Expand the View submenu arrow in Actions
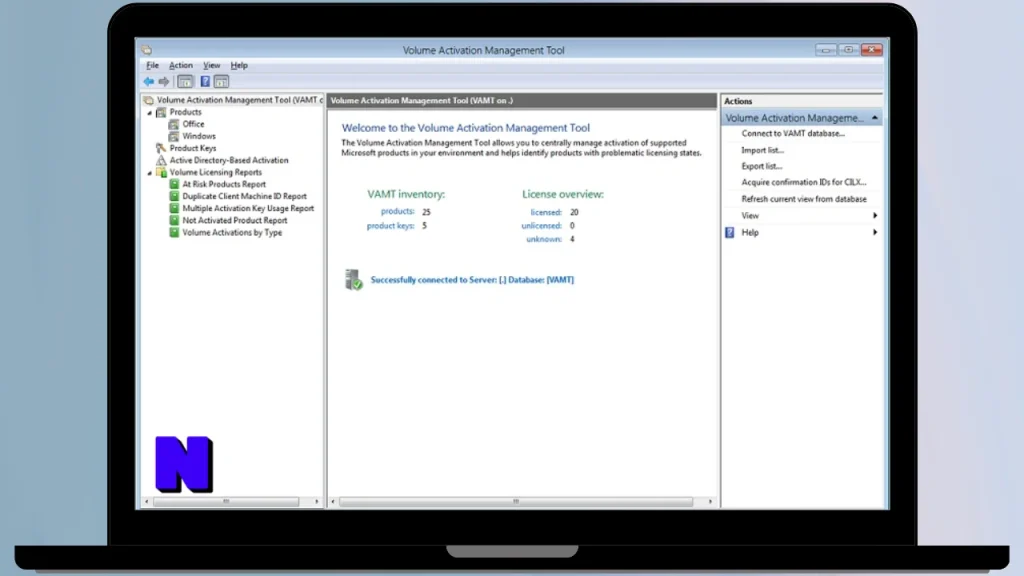 coord(875,216)
